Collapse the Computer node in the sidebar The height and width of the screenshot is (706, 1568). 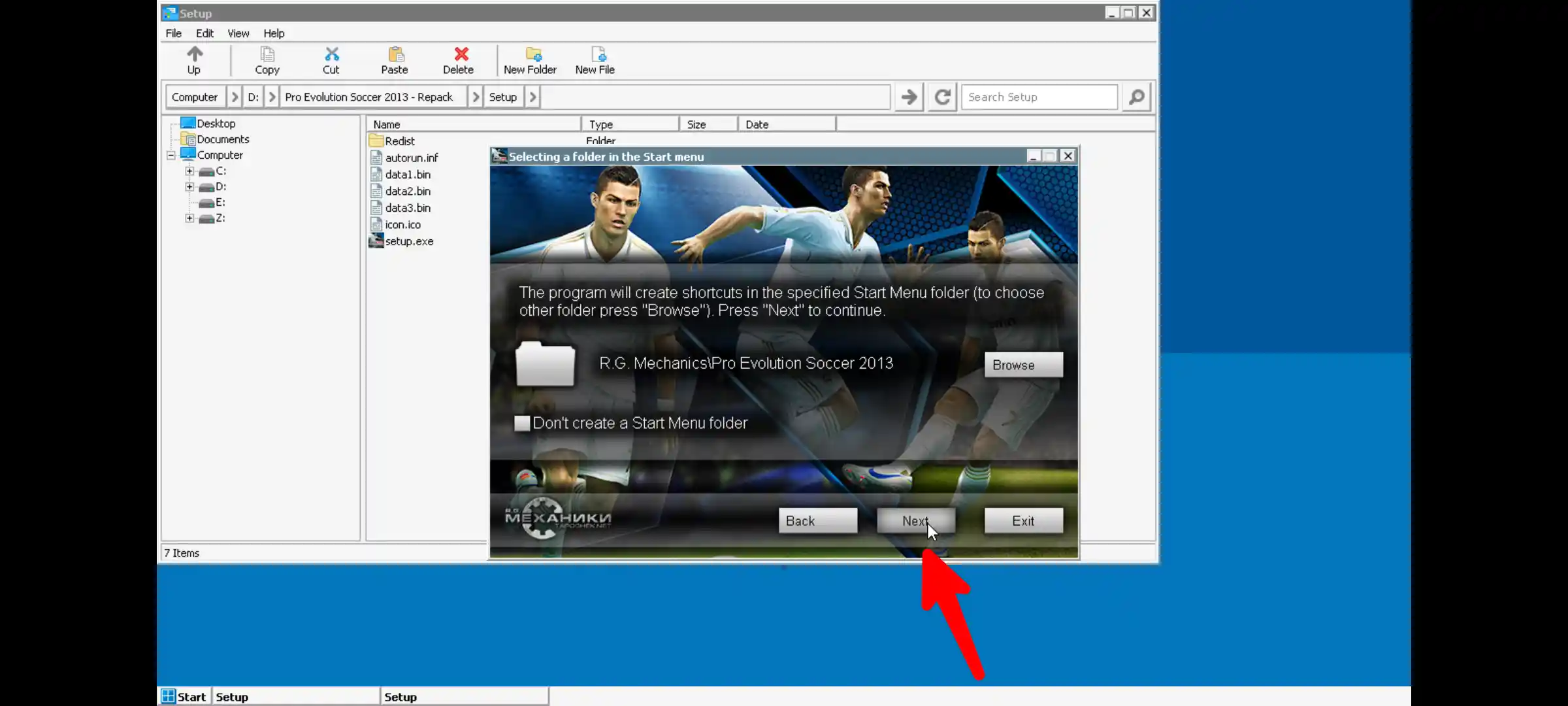pos(171,155)
